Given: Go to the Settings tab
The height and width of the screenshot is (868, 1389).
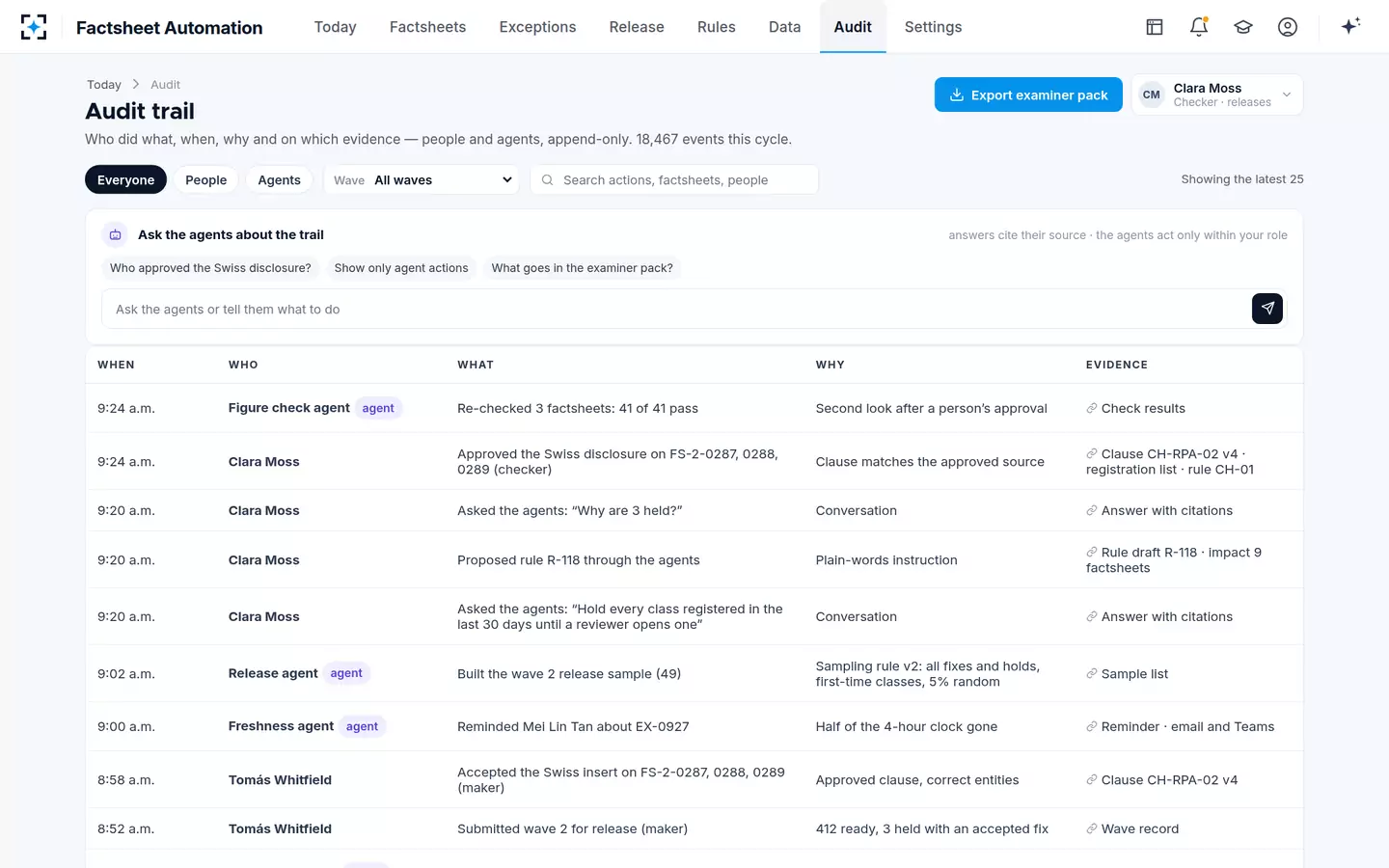Looking at the screenshot, I should (x=934, y=27).
